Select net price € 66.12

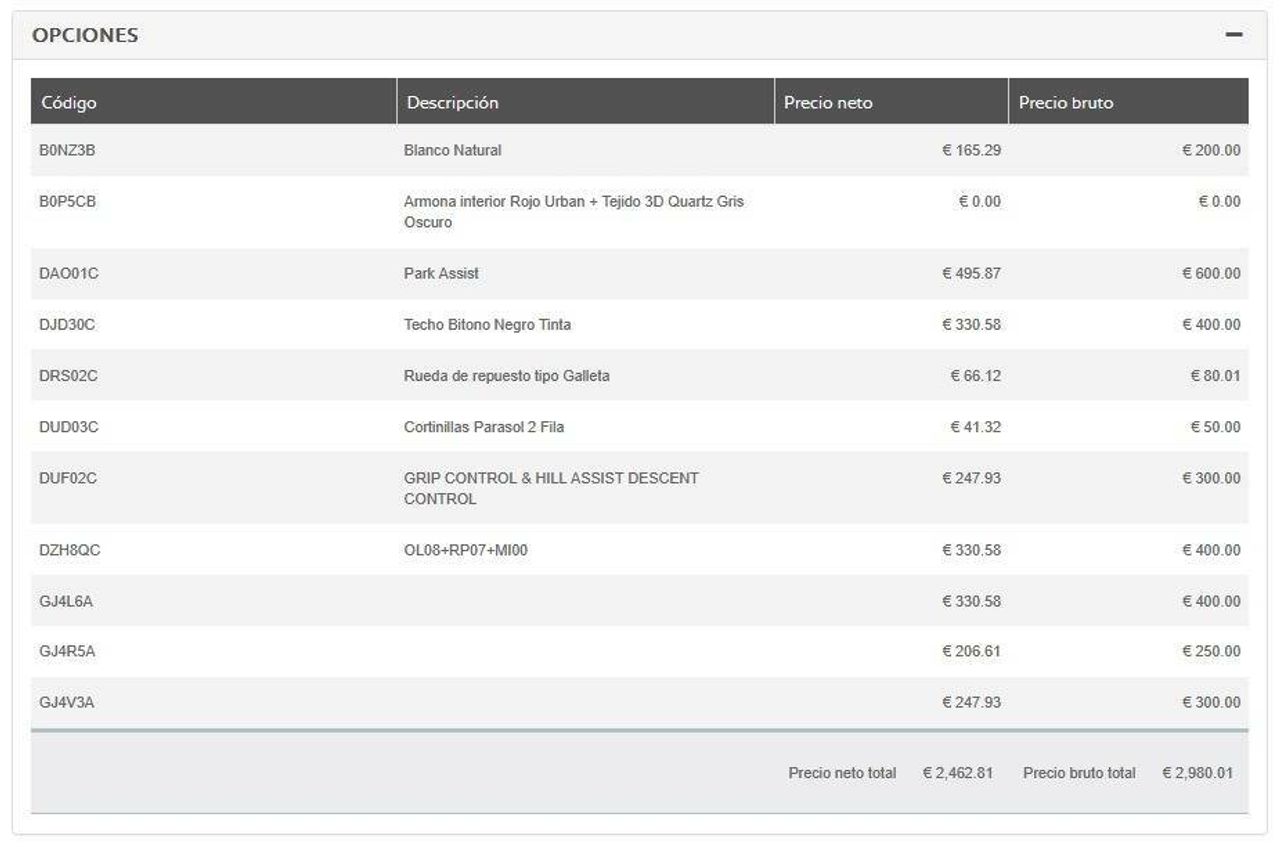(975, 376)
